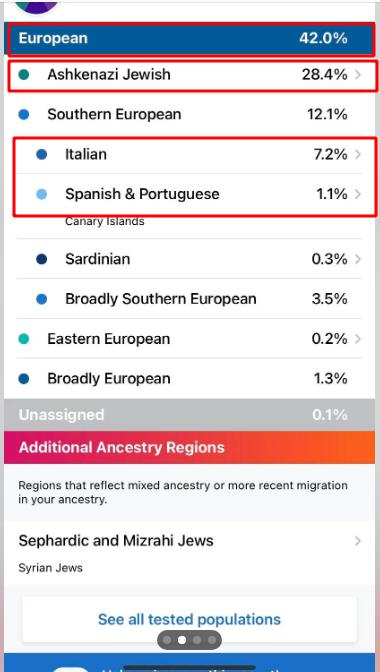Open Spanish & Portuguese chevron arrow
The image size is (380, 672).
358,195
